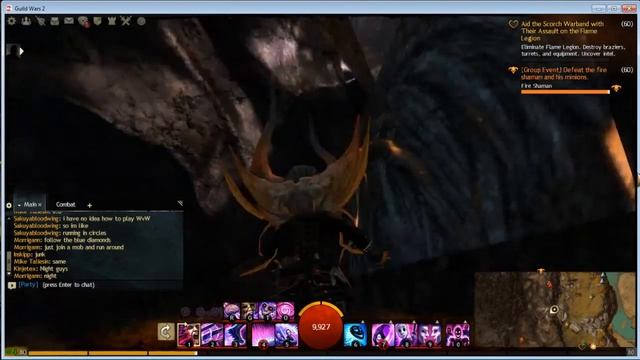The image size is (640, 360).
Task: Open the skill picker arrow above skill 6
Action: click(x=362, y=322)
